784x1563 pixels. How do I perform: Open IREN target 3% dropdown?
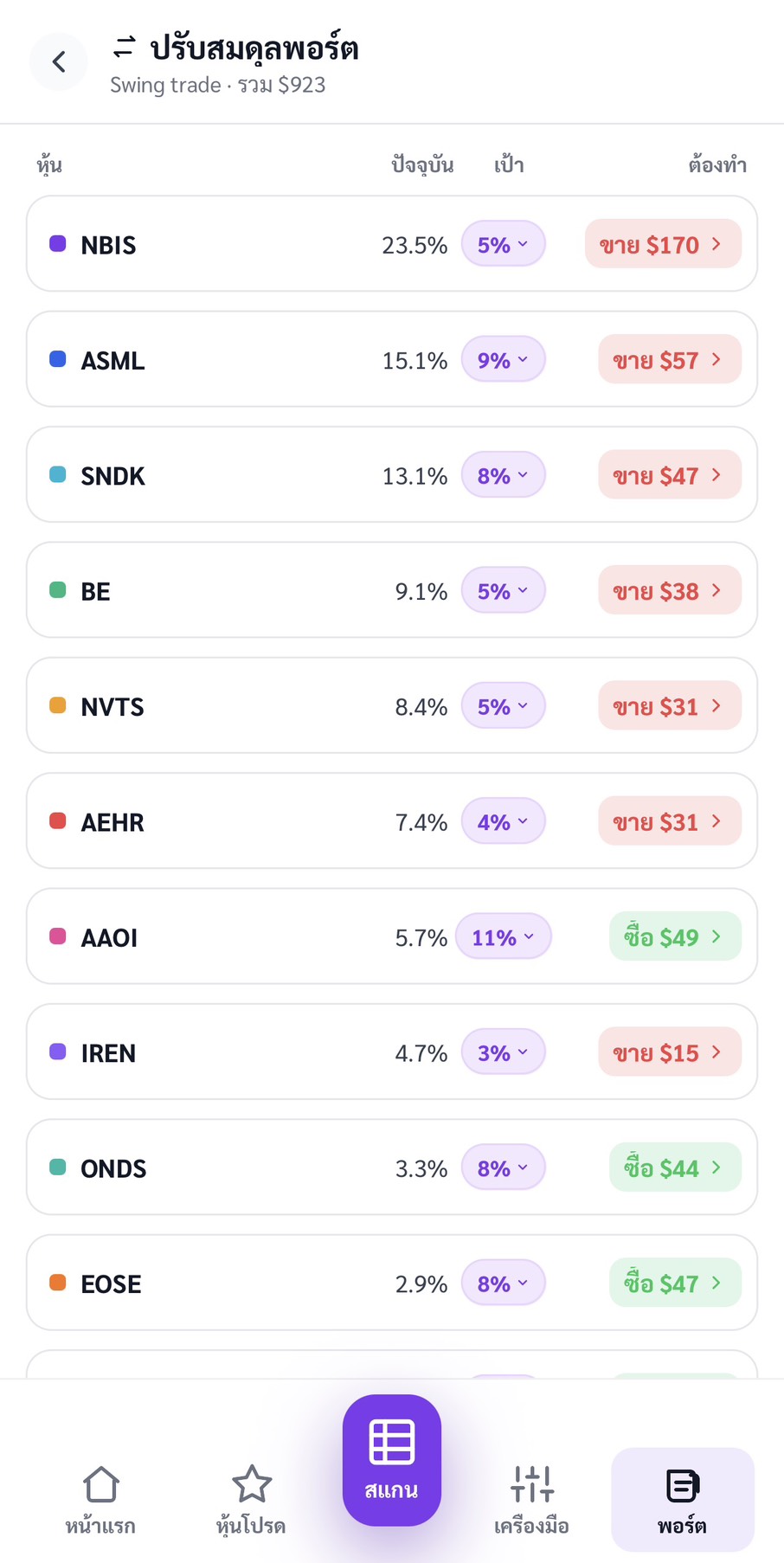503,1052
